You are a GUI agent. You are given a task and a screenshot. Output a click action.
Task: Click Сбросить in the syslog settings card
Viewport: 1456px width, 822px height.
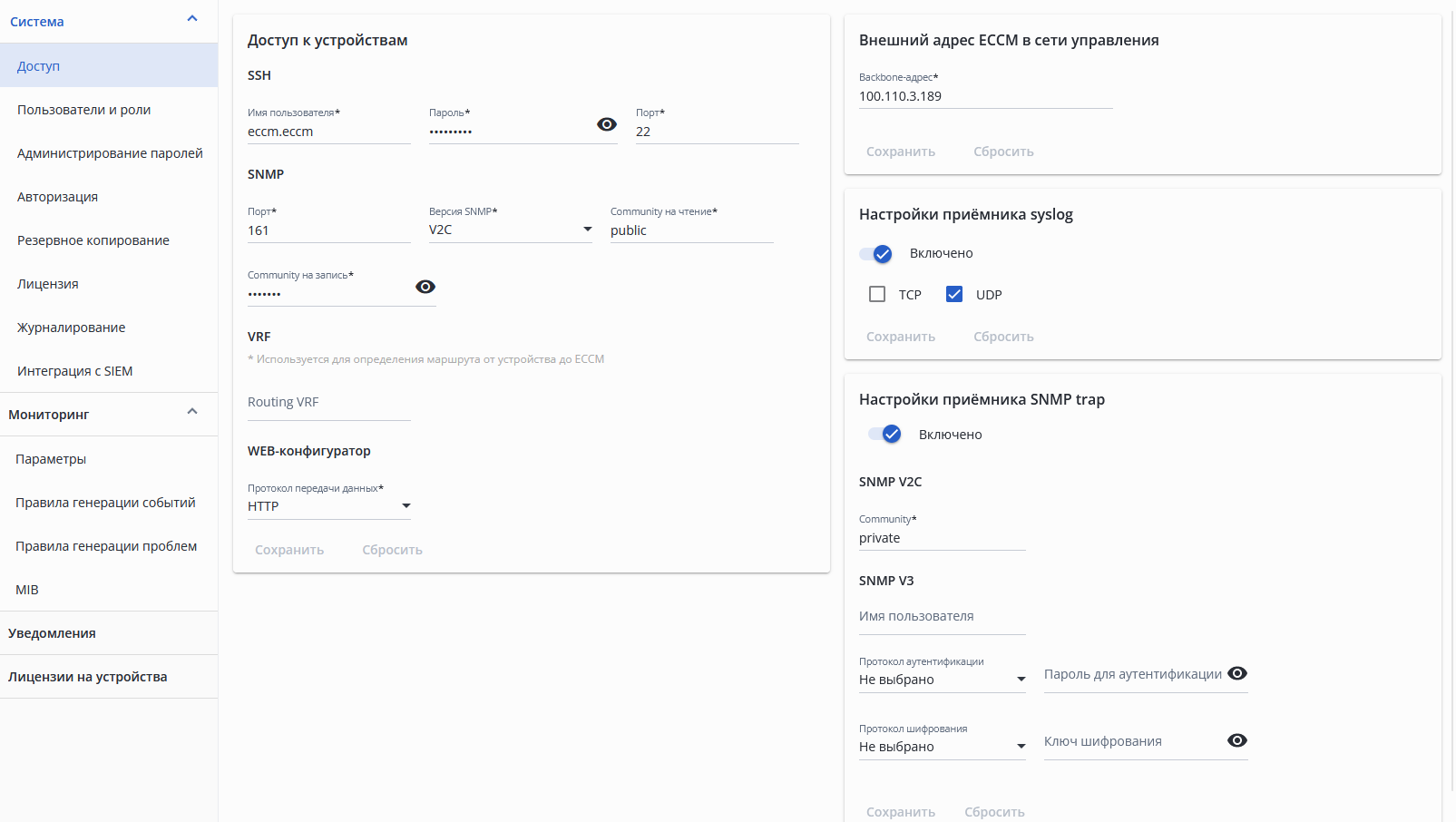point(1003,337)
